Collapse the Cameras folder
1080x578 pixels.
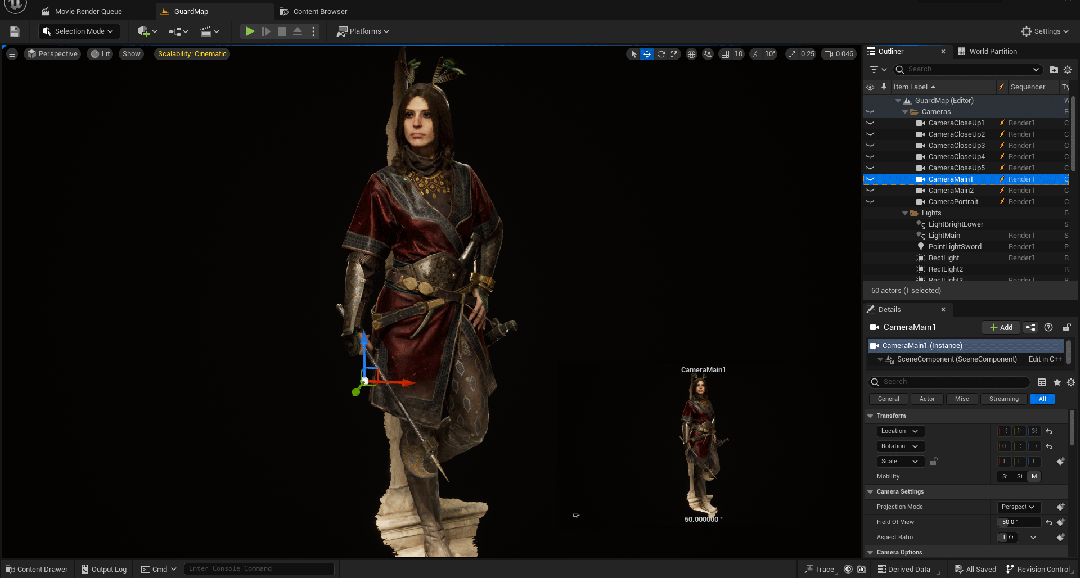905,112
